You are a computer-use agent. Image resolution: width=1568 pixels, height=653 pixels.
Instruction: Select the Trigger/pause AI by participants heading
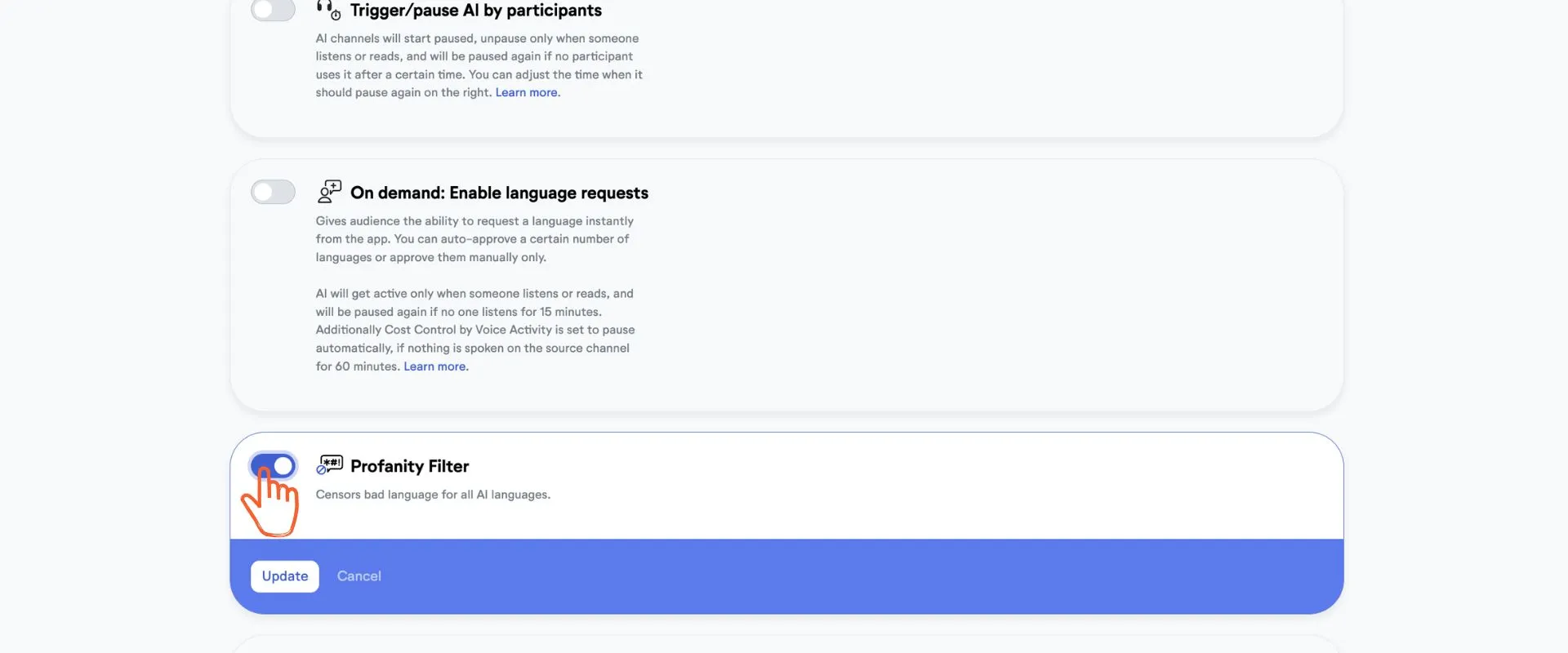pos(476,11)
